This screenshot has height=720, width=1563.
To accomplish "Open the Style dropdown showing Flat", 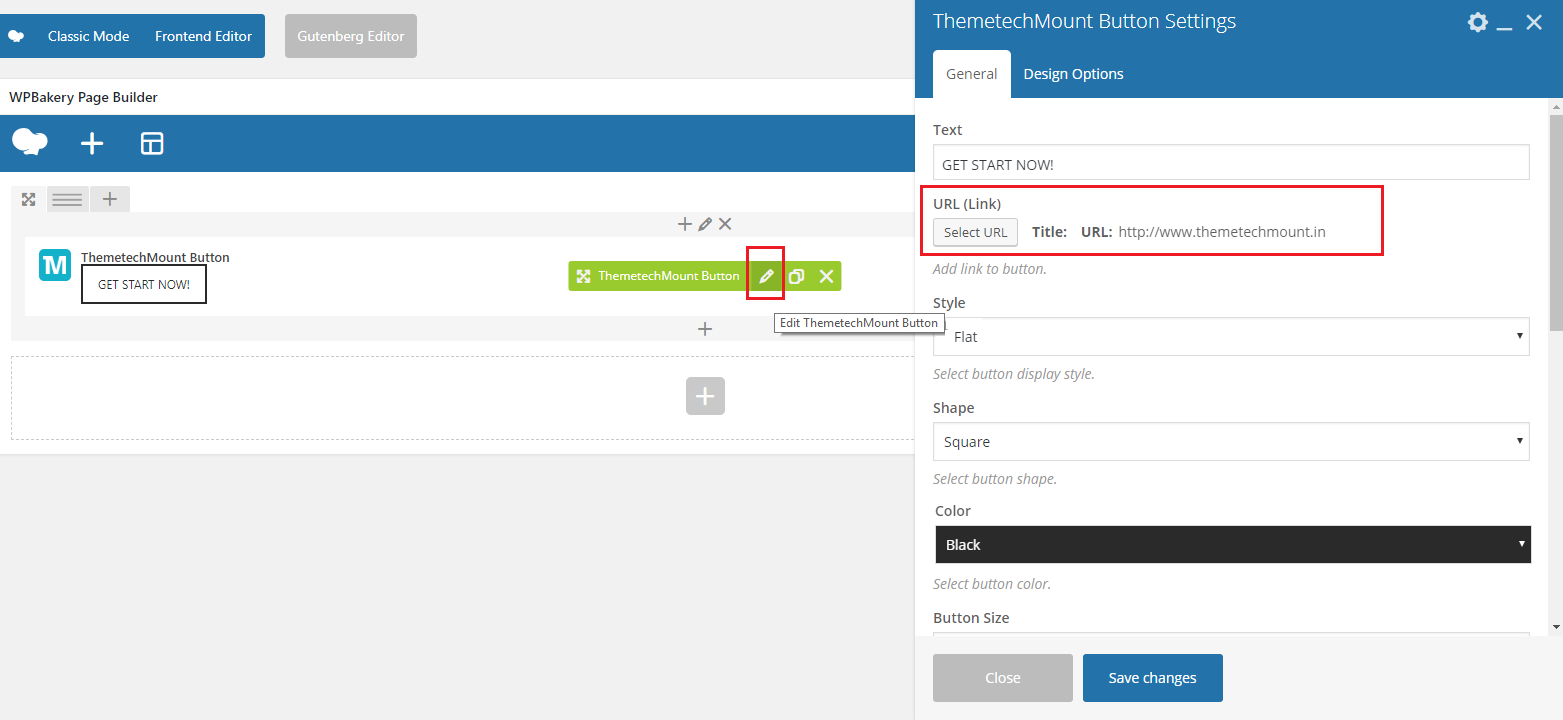I will pos(1231,336).
